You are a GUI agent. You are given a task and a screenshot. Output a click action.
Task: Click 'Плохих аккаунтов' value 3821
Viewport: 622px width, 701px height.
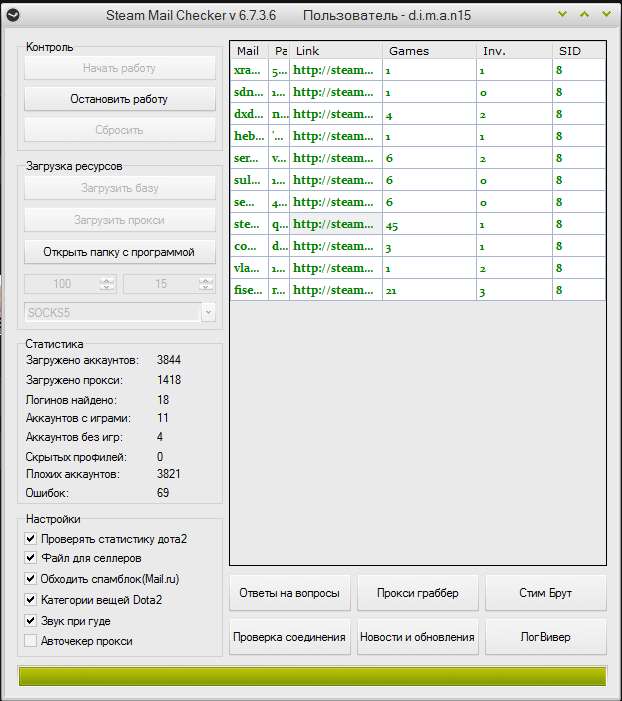(169, 474)
